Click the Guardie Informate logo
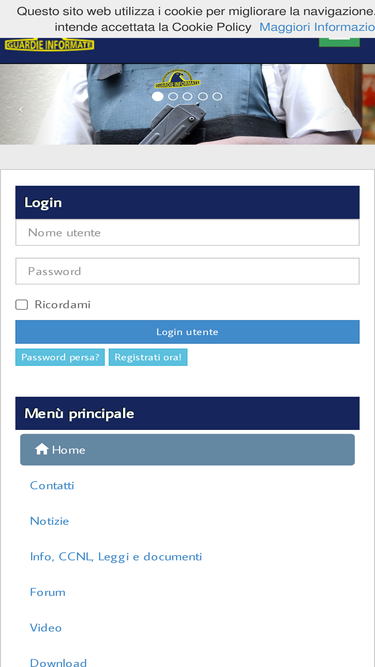The image size is (375, 667). click(x=49, y=44)
